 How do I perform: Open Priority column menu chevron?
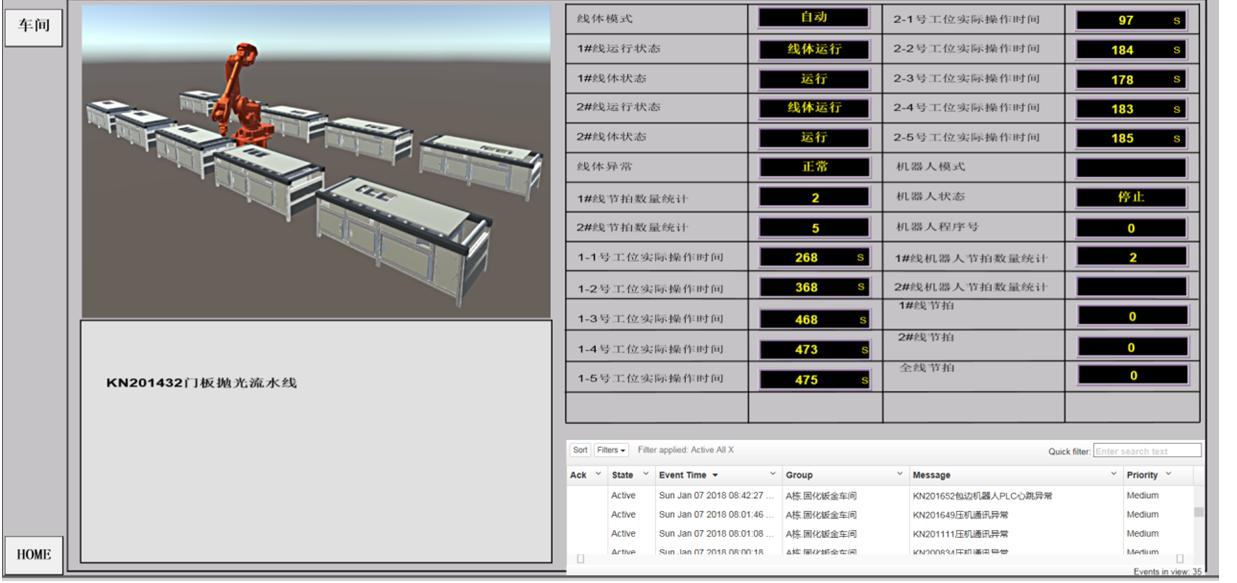click(x=1168, y=474)
